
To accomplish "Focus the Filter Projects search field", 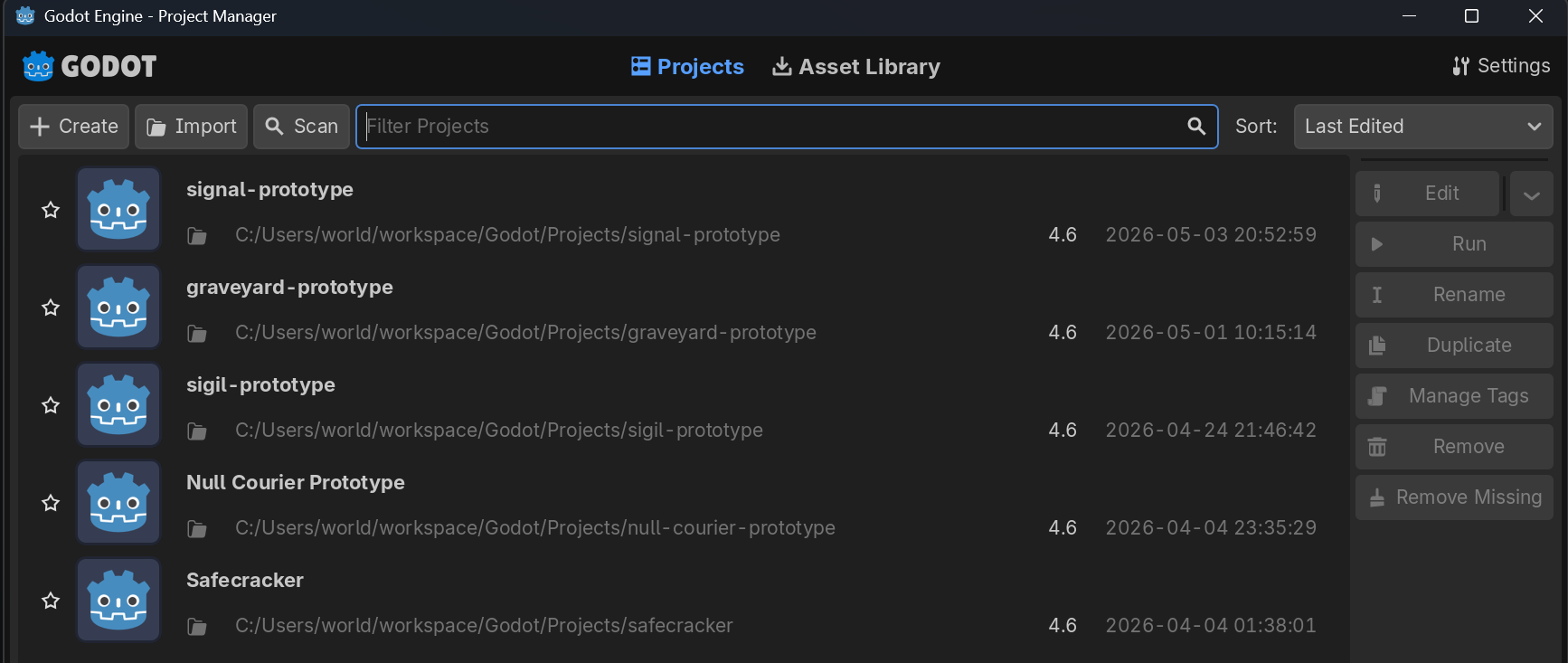I will coord(787,127).
